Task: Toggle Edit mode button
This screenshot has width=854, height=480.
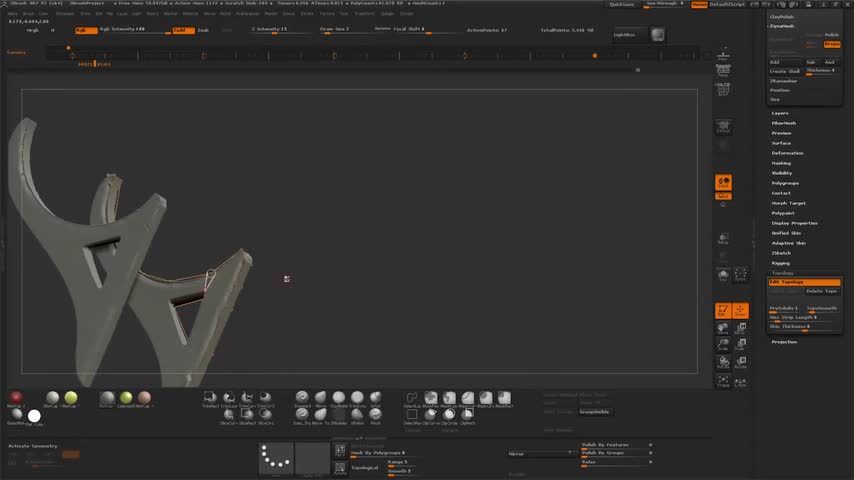Action: 723,311
